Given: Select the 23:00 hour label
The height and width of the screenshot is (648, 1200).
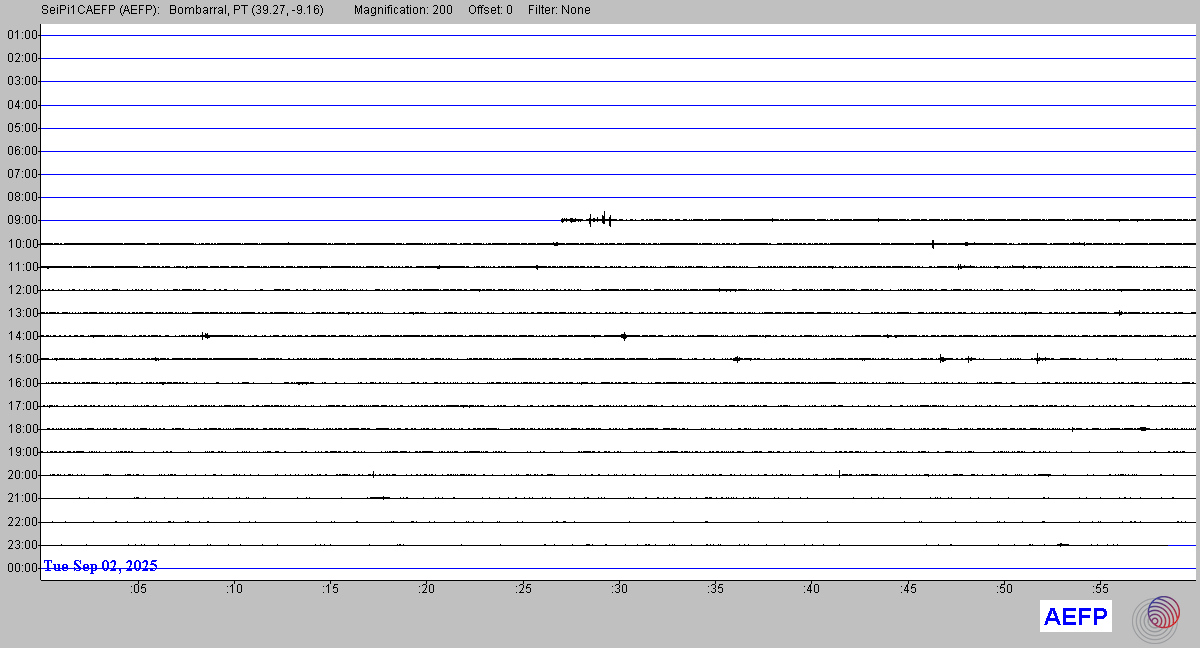Looking at the screenshot, I should click(22, 545).
